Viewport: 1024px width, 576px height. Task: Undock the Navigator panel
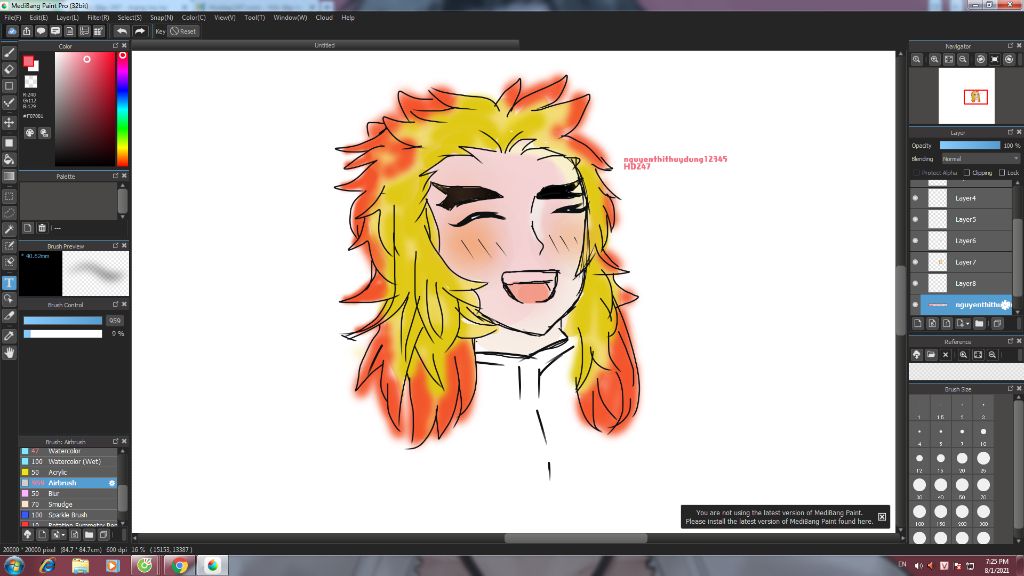pyautogui.click(x=1010, y=46)
